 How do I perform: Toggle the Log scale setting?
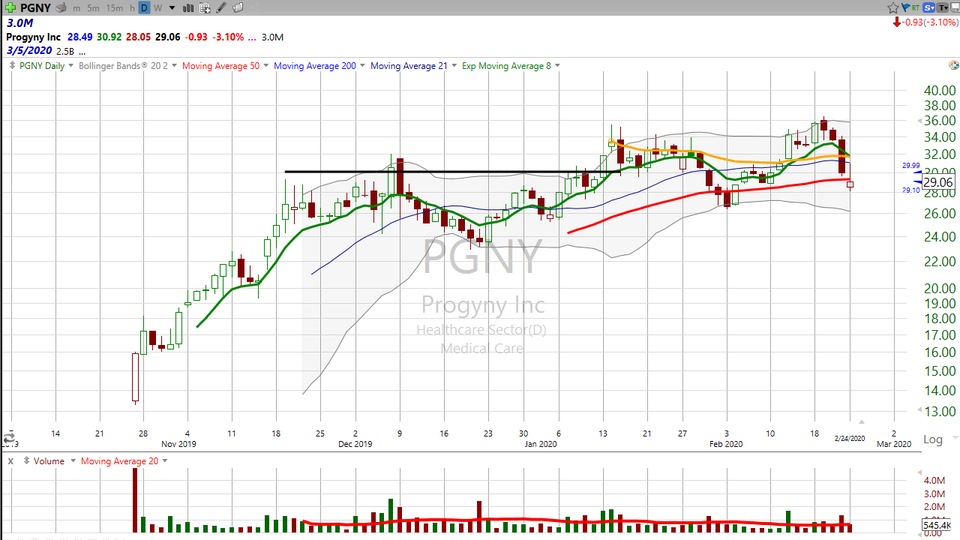[932, 439]
